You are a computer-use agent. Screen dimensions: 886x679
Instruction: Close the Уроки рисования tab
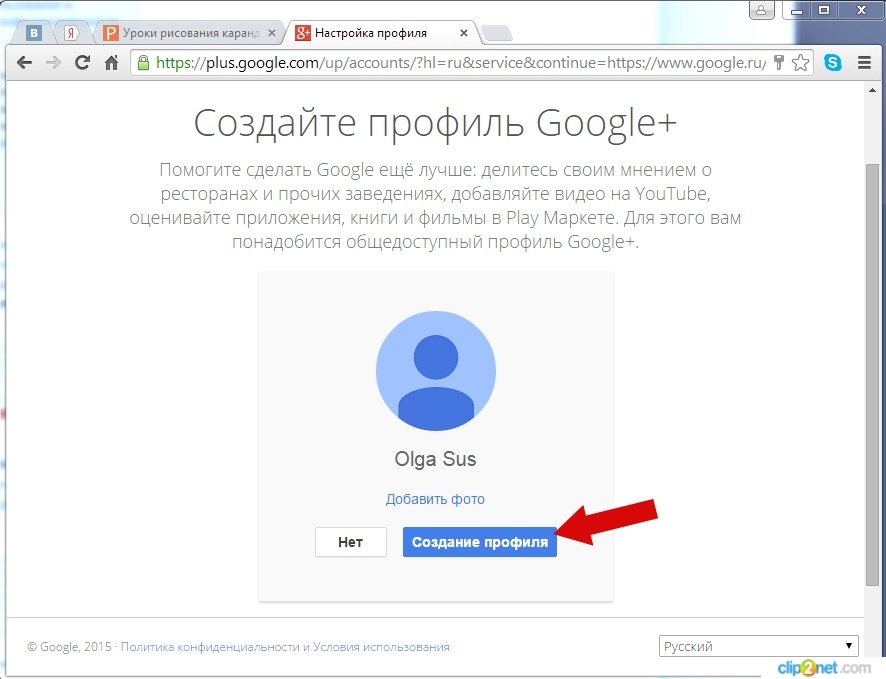(x=272, y=33)
